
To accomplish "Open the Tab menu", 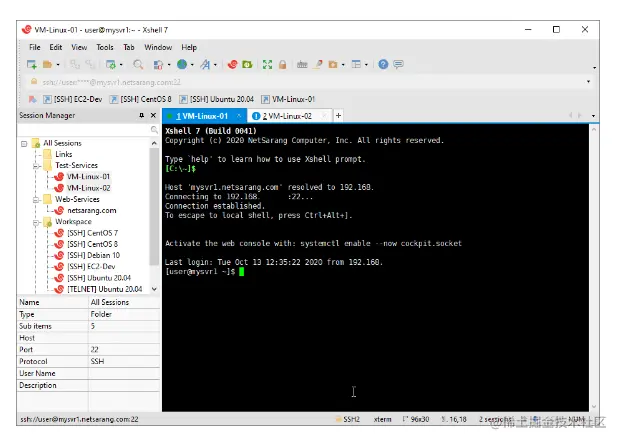I will point(129,47).
